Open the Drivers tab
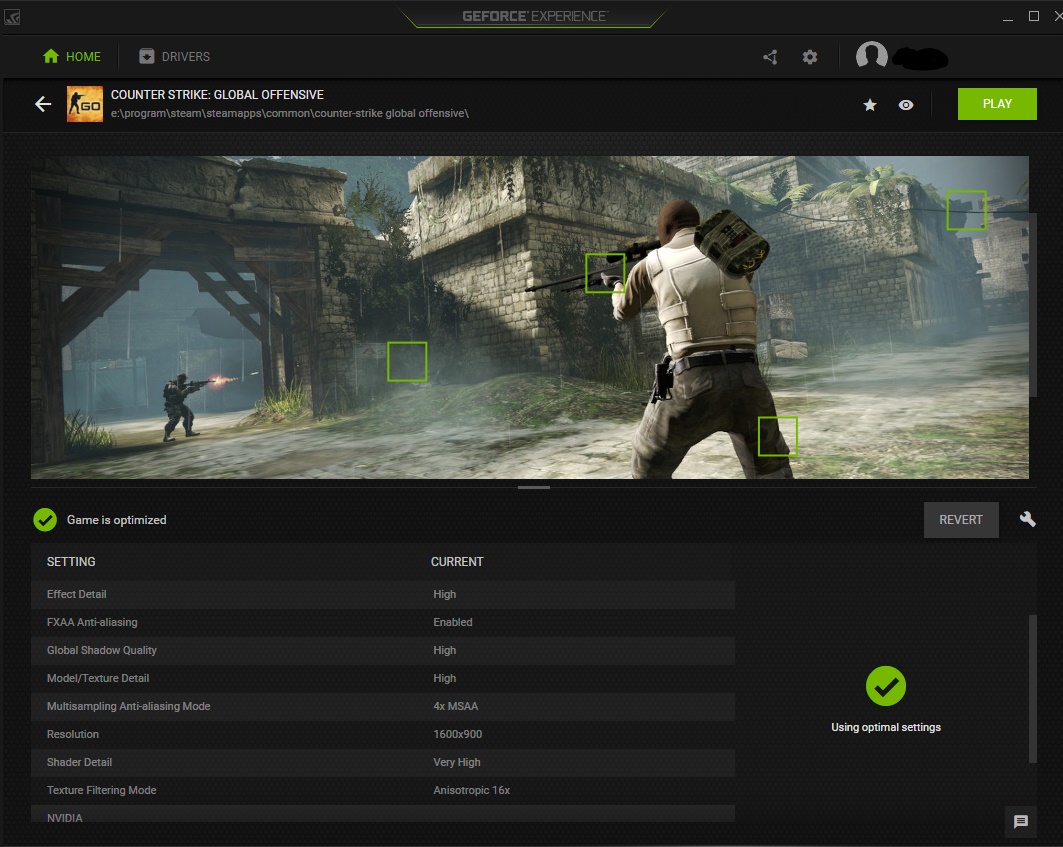Screen dimensions: 1063x847 click(174, 56)
